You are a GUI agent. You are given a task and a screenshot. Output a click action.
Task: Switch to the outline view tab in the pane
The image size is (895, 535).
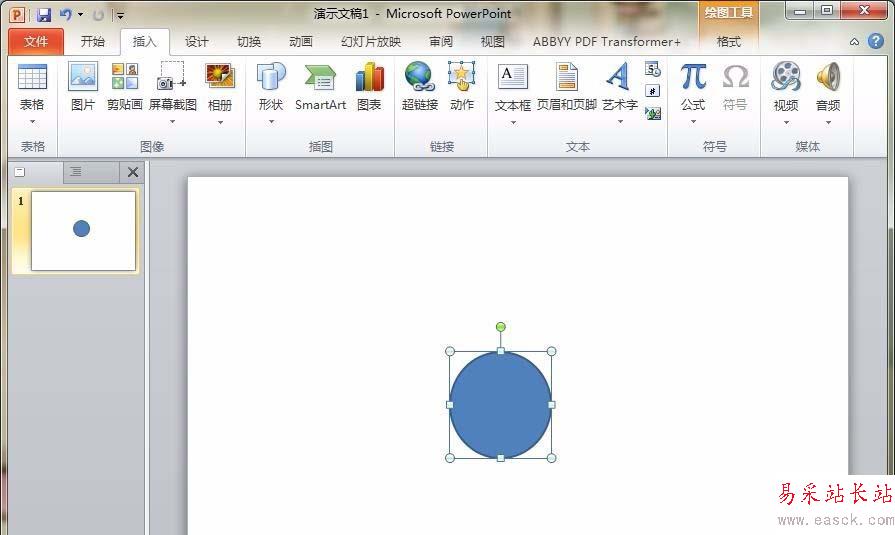[x=76, y=172]
